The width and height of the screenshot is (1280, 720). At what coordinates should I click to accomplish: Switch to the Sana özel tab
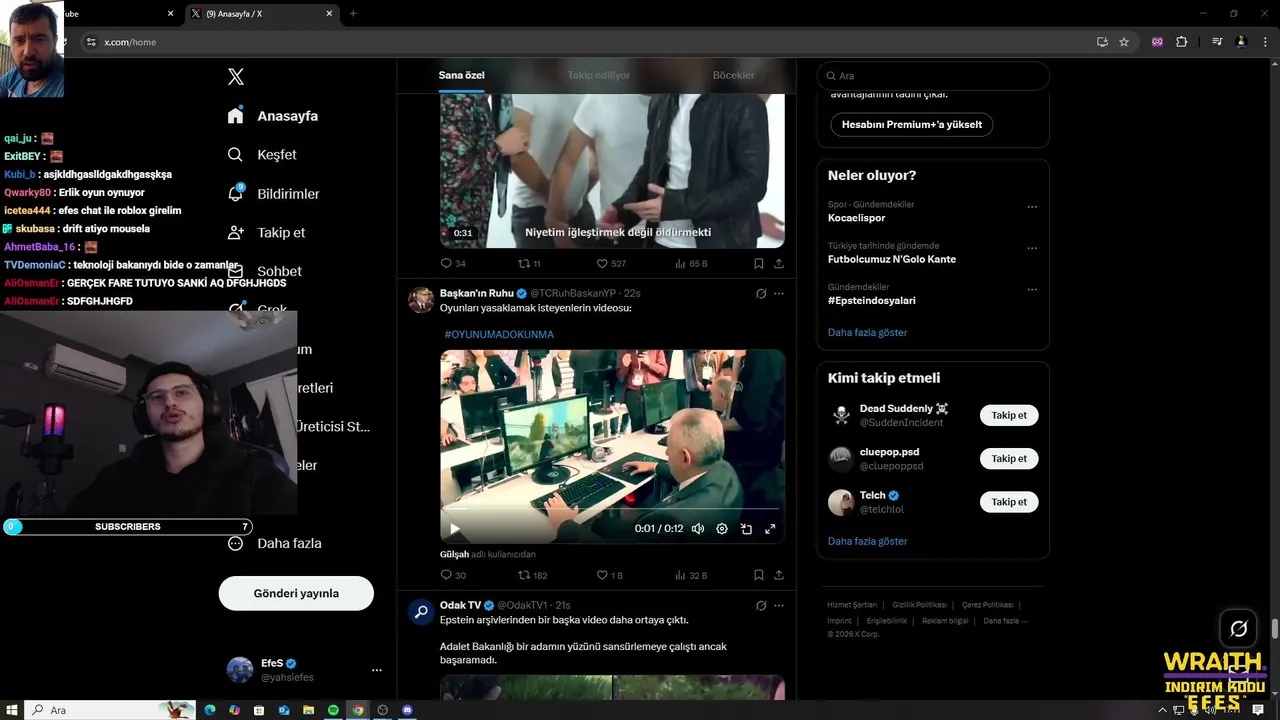tap(461, 75)
